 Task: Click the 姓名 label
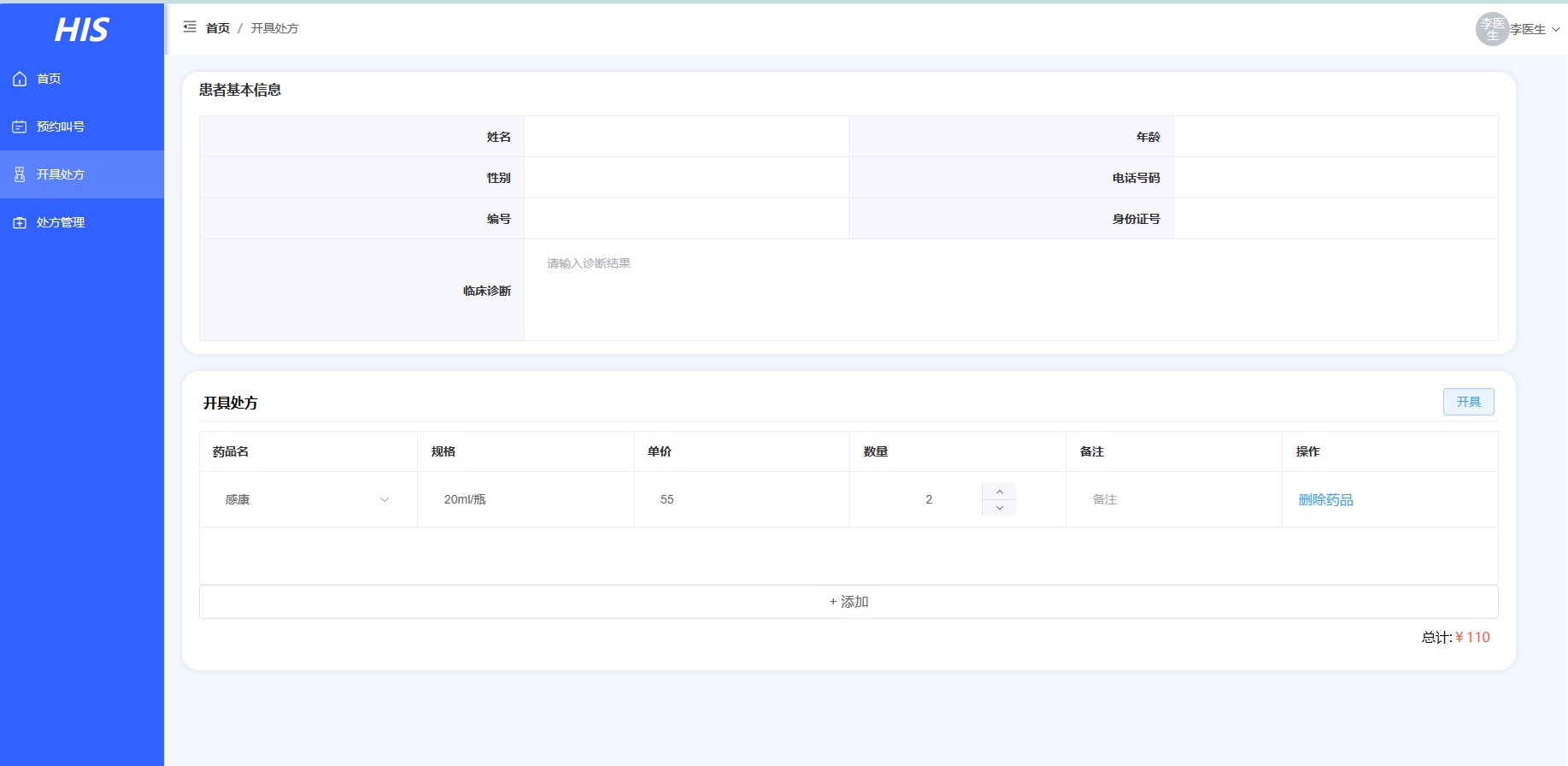point(499,137)
